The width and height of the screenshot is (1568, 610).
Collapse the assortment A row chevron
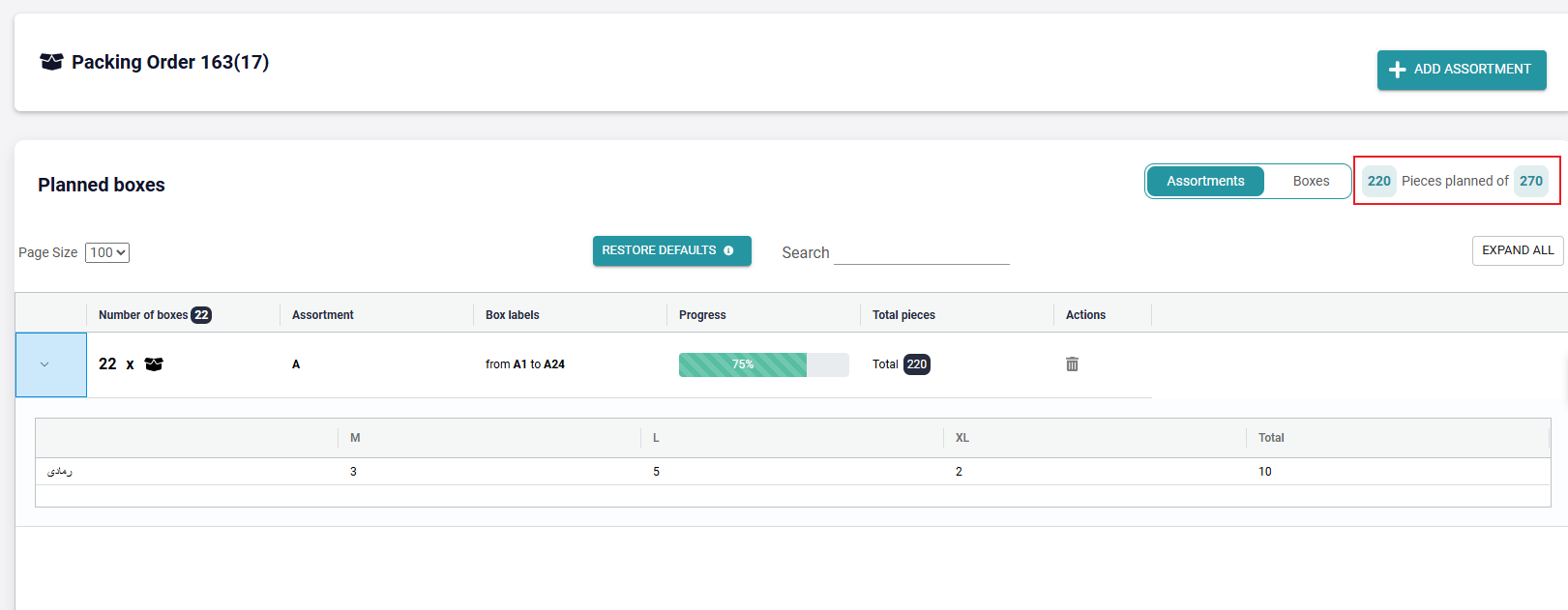click(x=44, y=364)
